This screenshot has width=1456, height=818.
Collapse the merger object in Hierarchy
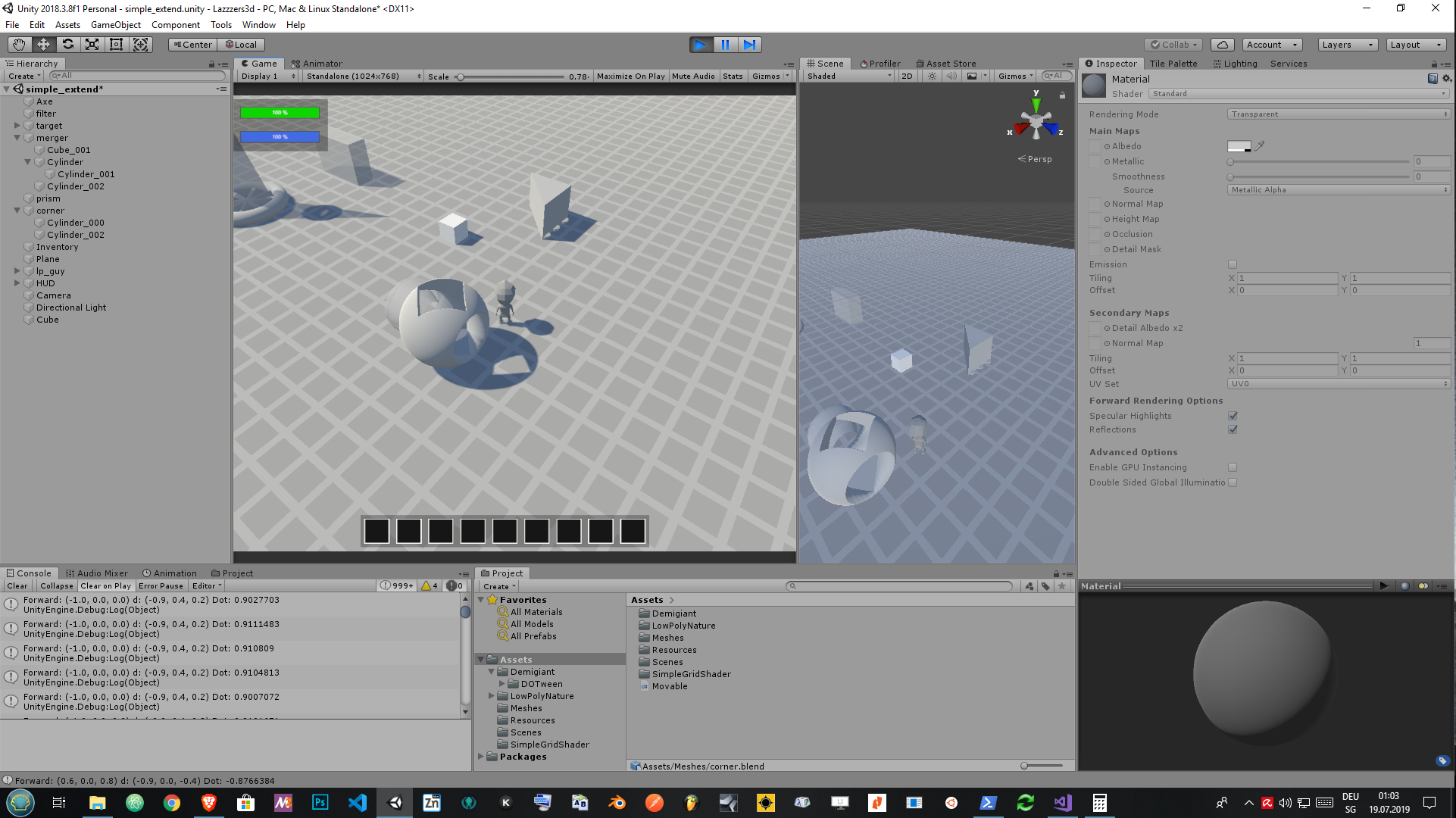pos(17,138)
